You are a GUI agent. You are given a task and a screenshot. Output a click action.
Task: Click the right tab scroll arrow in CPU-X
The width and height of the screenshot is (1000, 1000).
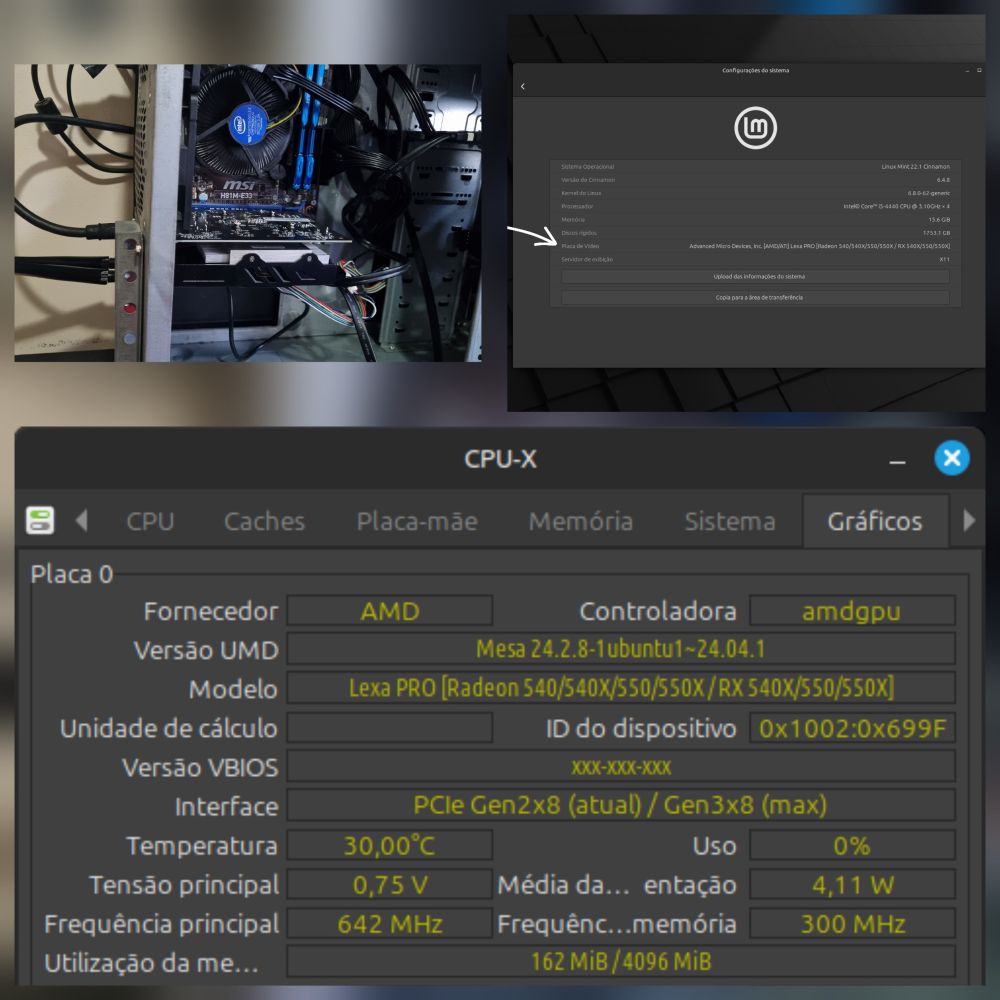pyautogui.click(x=969, y=520)
